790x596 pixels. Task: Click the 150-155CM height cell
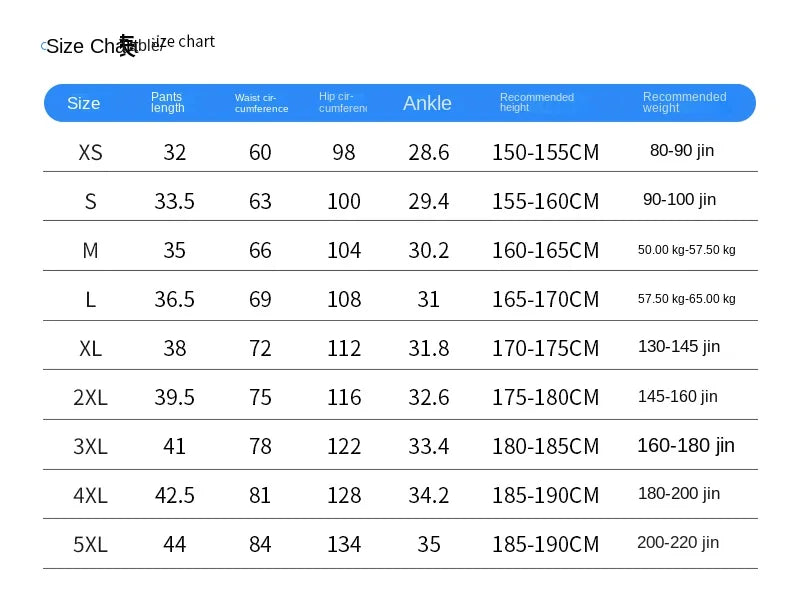[x=545, y=152]
